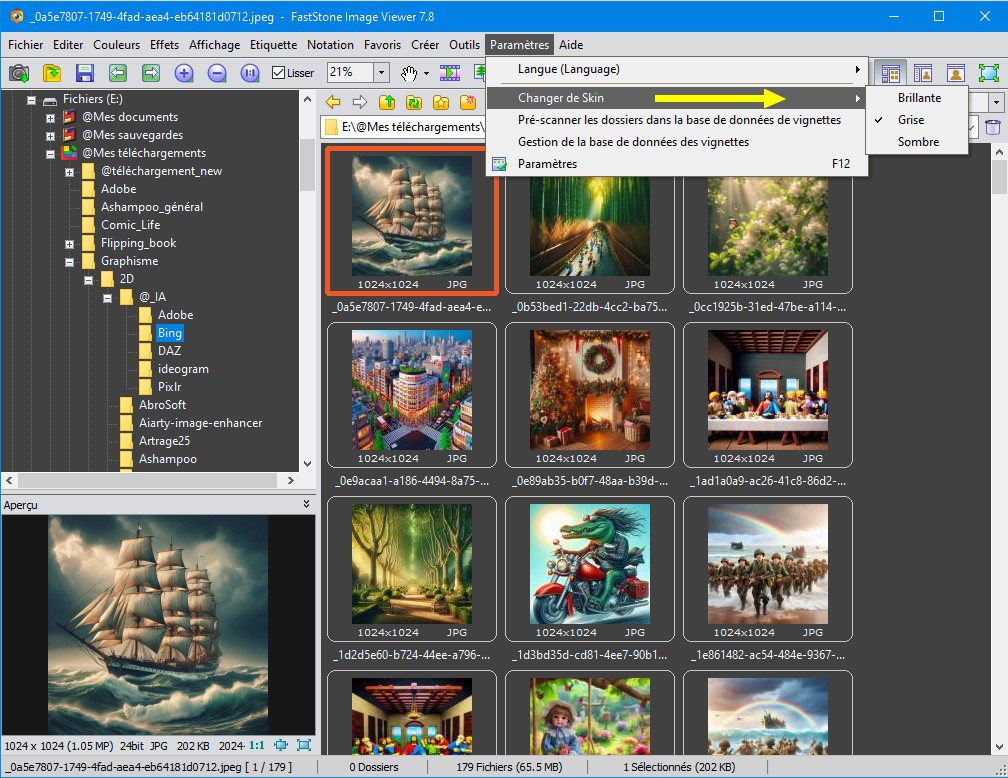
Task: Open the Outils menu
Action: (465, 45)
